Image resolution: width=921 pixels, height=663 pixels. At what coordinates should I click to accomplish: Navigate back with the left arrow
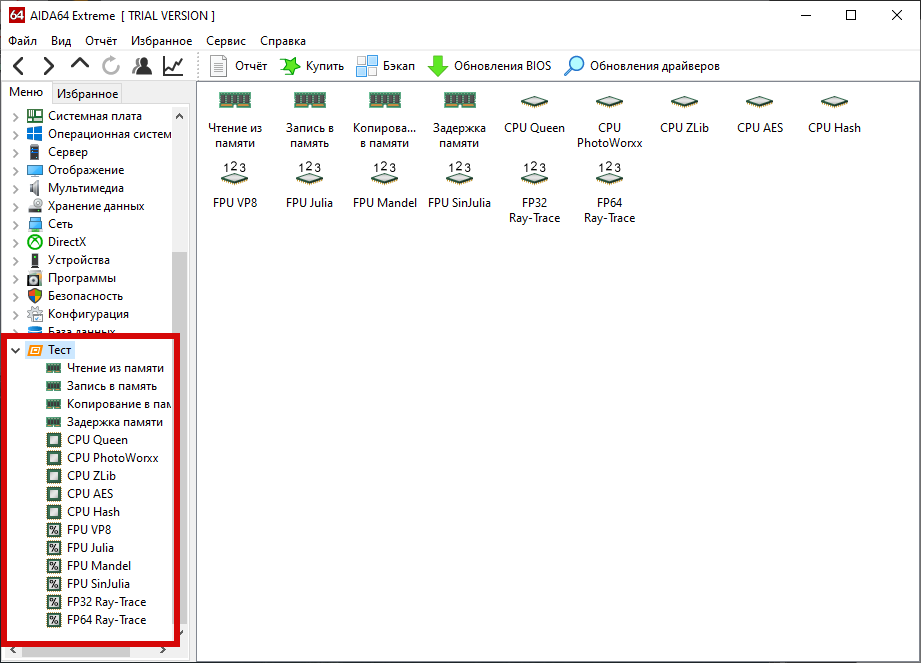click(x=19, y=66)
